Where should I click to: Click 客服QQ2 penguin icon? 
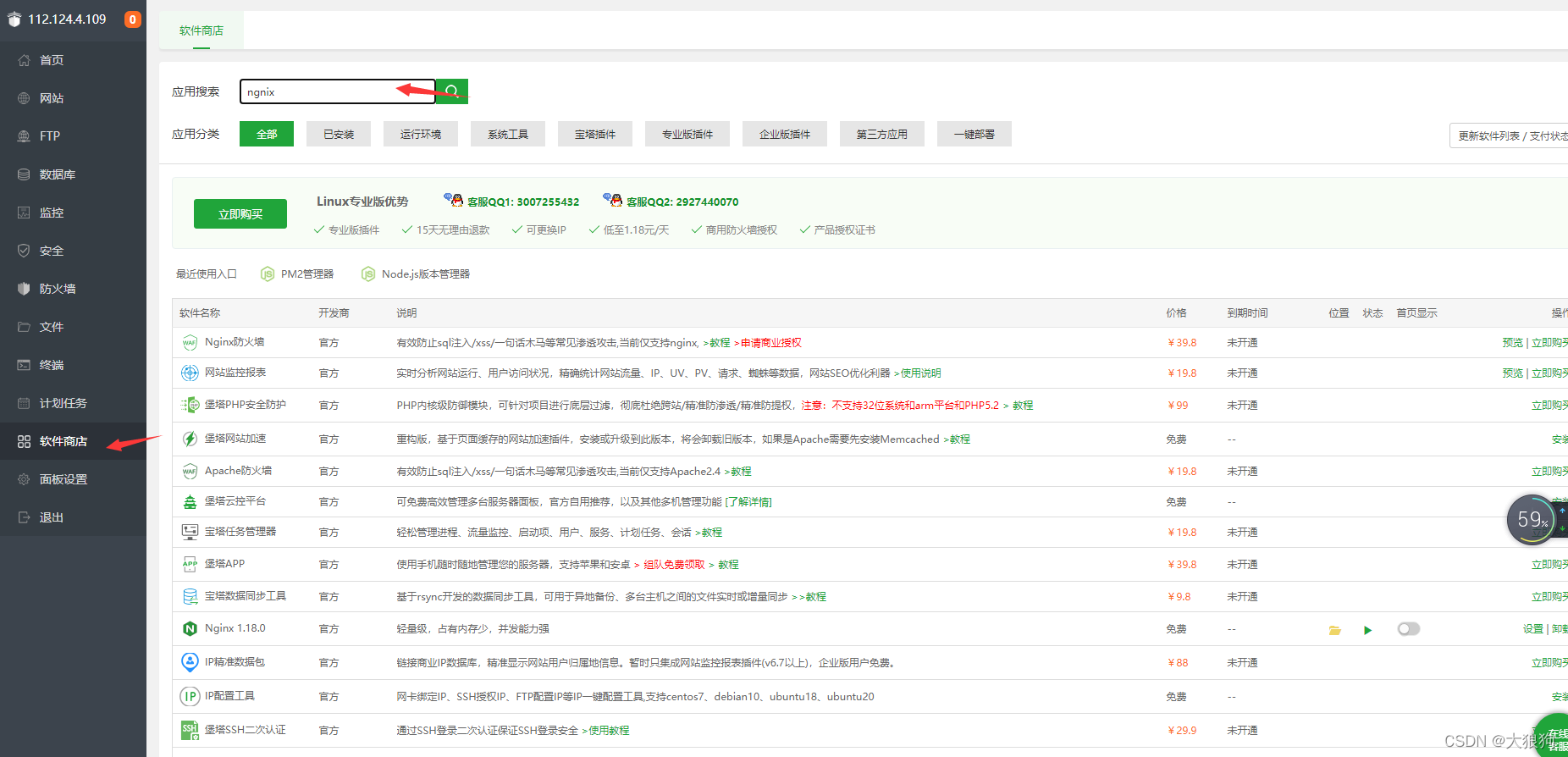[x=613, y=200]
